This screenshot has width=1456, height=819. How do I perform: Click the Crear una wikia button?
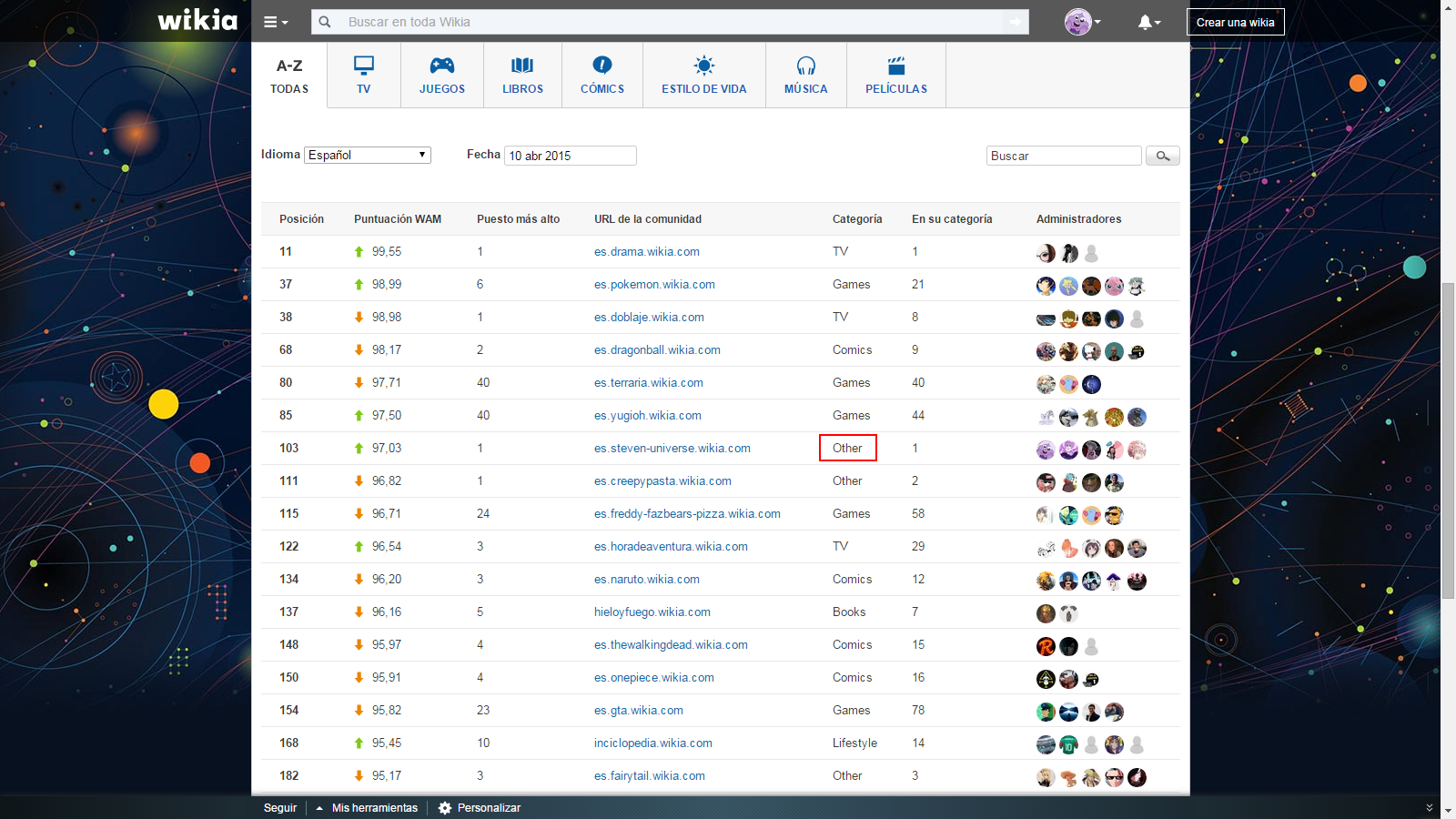pyautogui.click(x=1235, y=22)
